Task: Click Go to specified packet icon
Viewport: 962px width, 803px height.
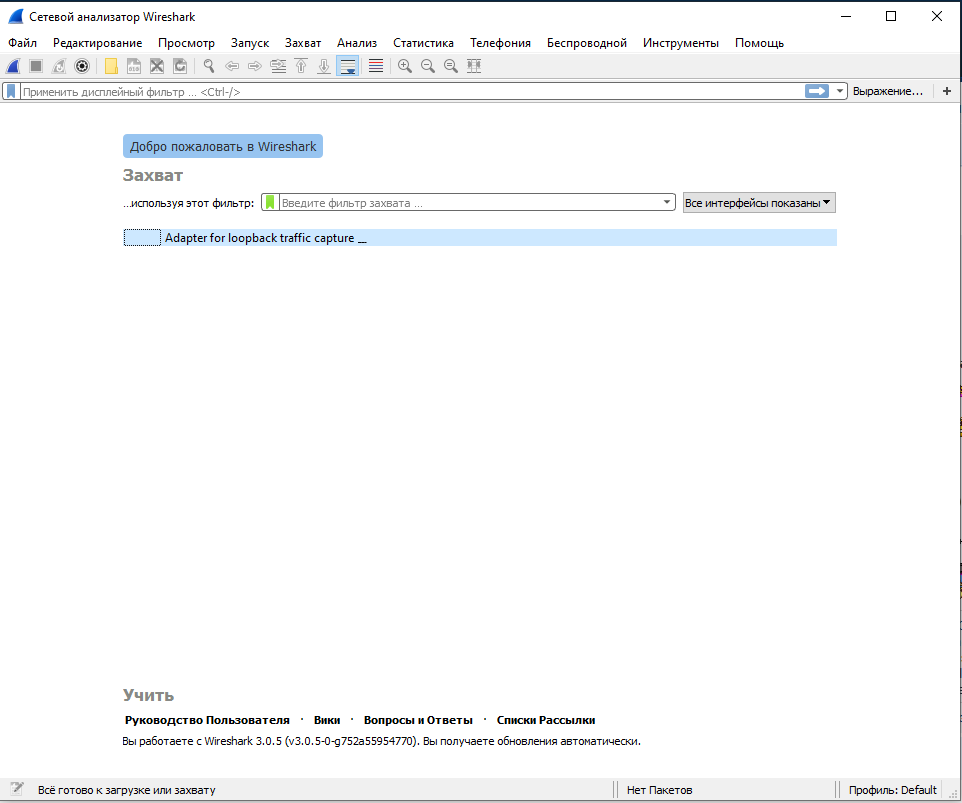Action: [x=278, y=66]
